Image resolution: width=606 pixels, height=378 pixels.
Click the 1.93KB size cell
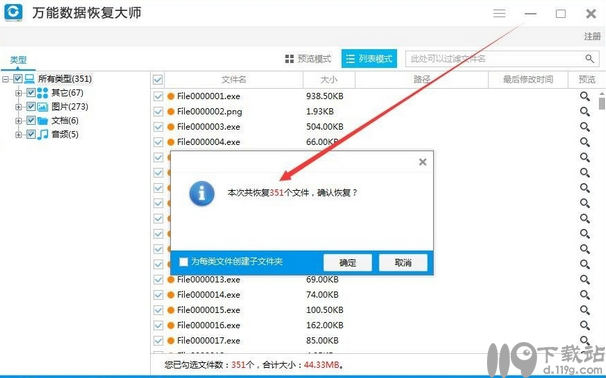pos(320,112)
